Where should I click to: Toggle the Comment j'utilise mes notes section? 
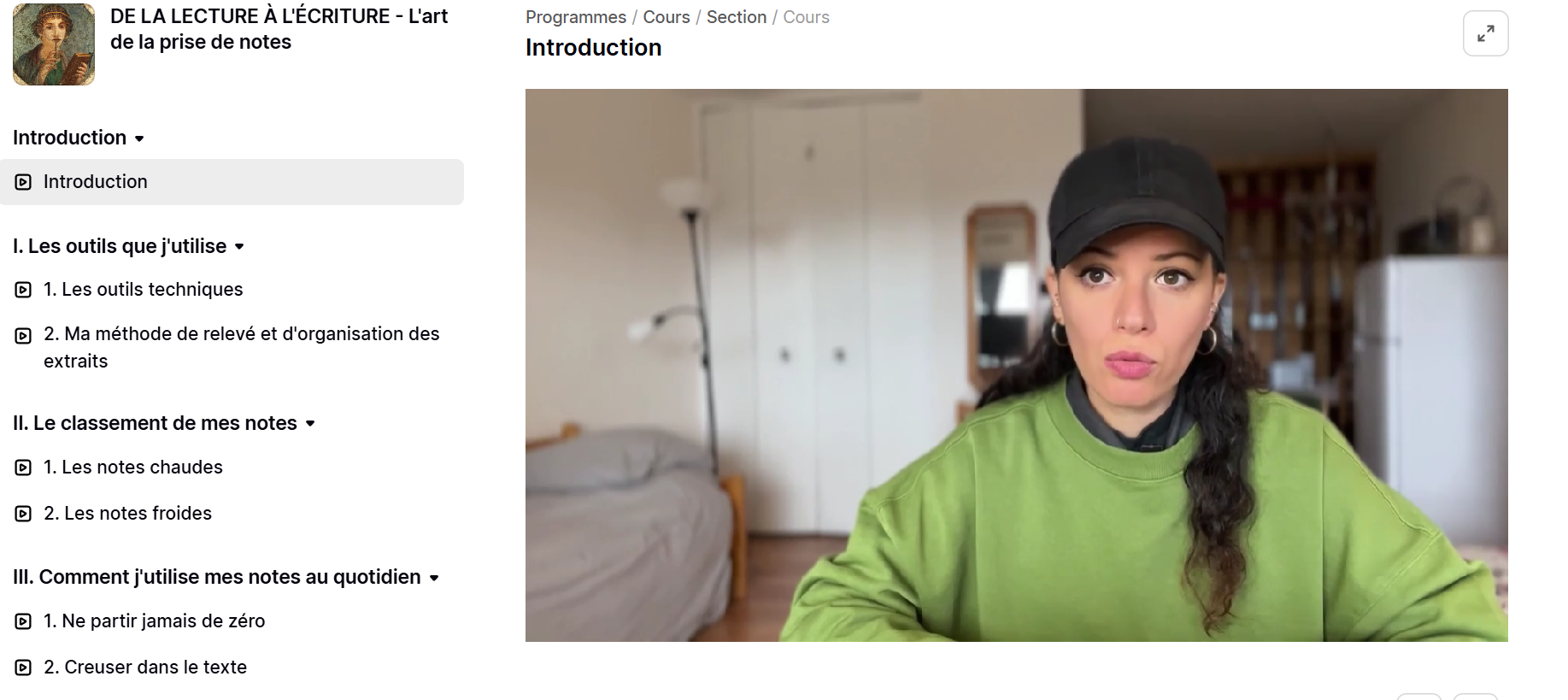tap(434, 579)
